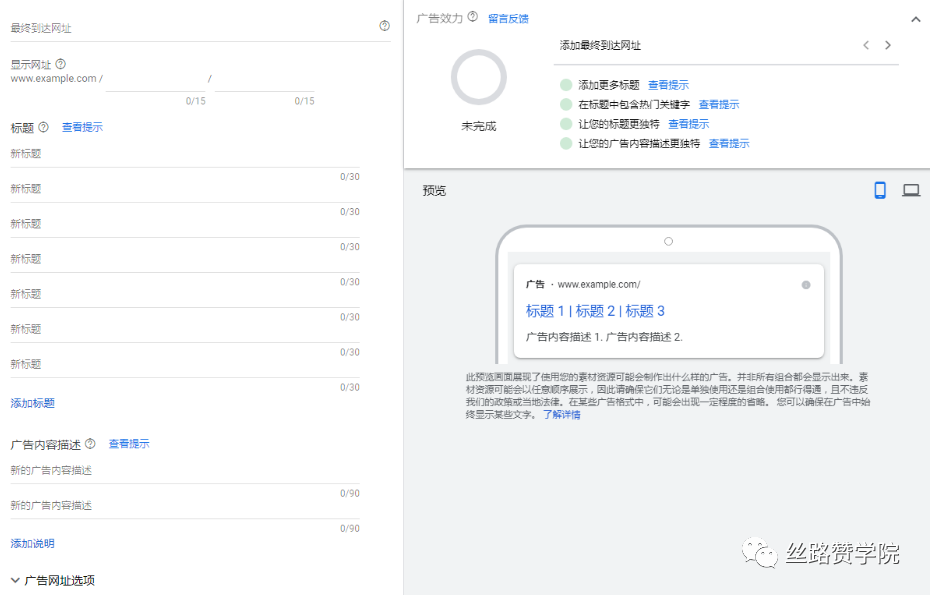The image size is (930, 595).
Task: Click the options dot on the ad preview card
Action: pos(806,284)
